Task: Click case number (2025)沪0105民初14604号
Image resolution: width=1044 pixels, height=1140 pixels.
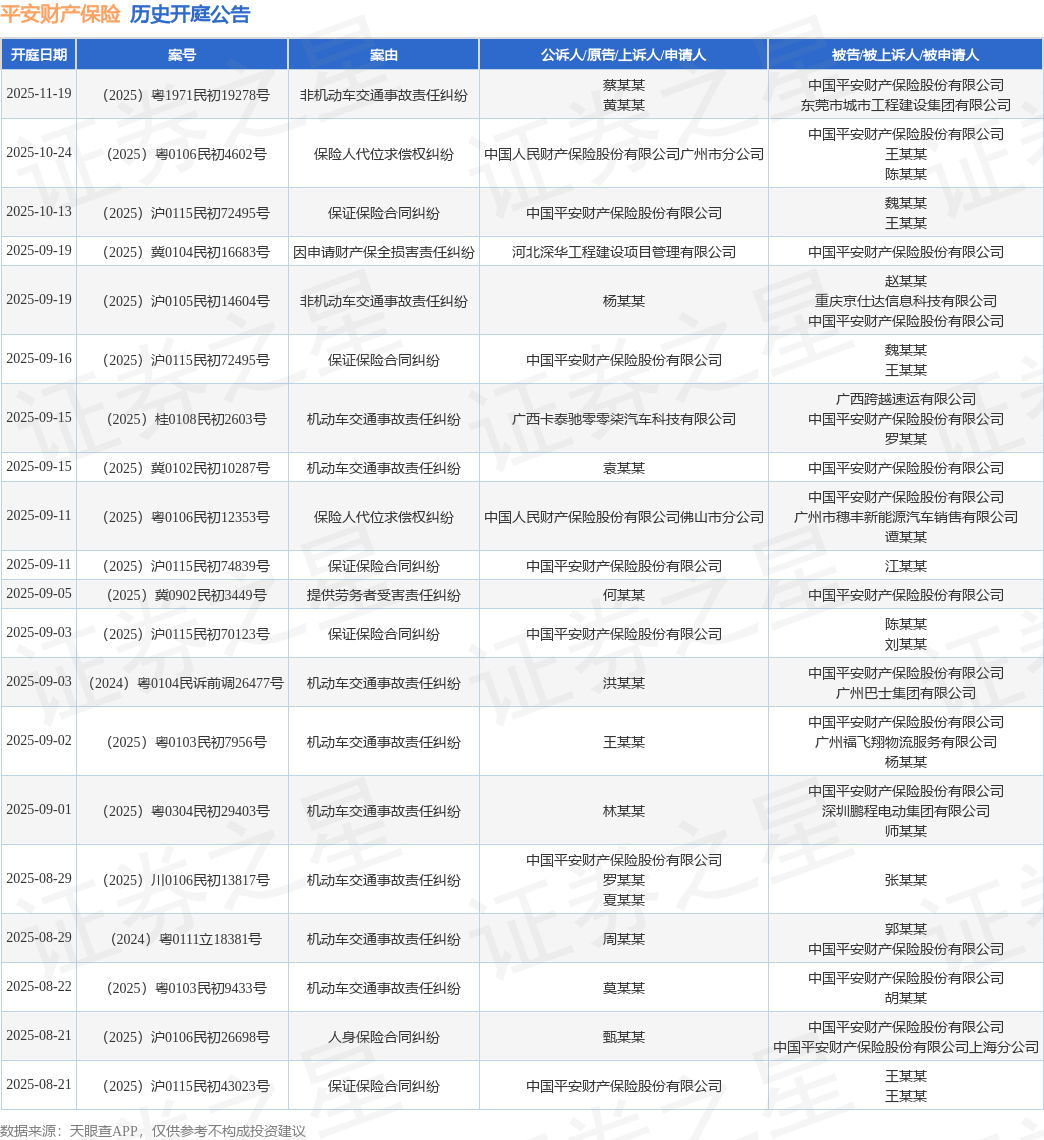Action: pos(185,301)
